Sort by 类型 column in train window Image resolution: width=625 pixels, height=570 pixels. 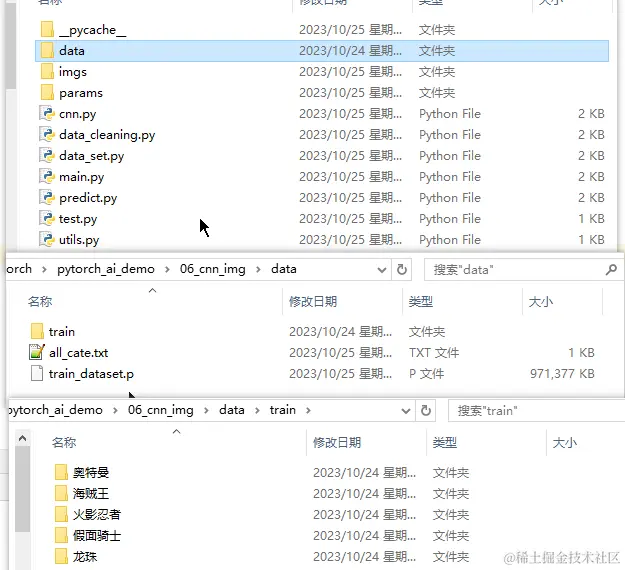(444, 442)
